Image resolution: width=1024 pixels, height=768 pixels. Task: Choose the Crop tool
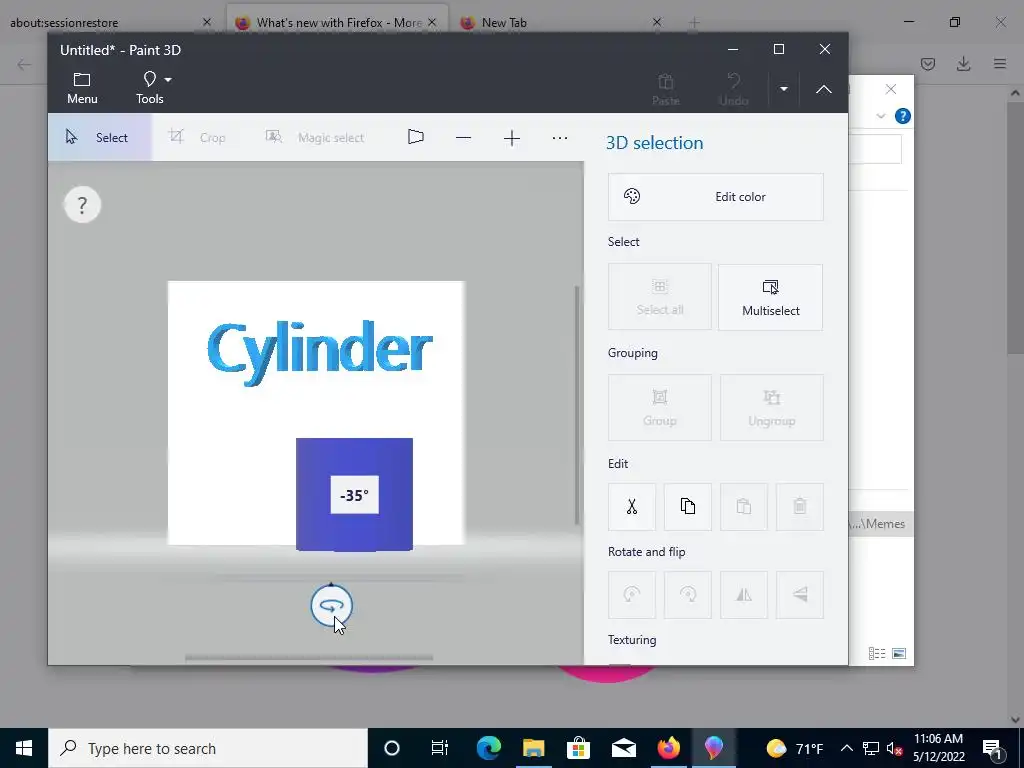197,137
